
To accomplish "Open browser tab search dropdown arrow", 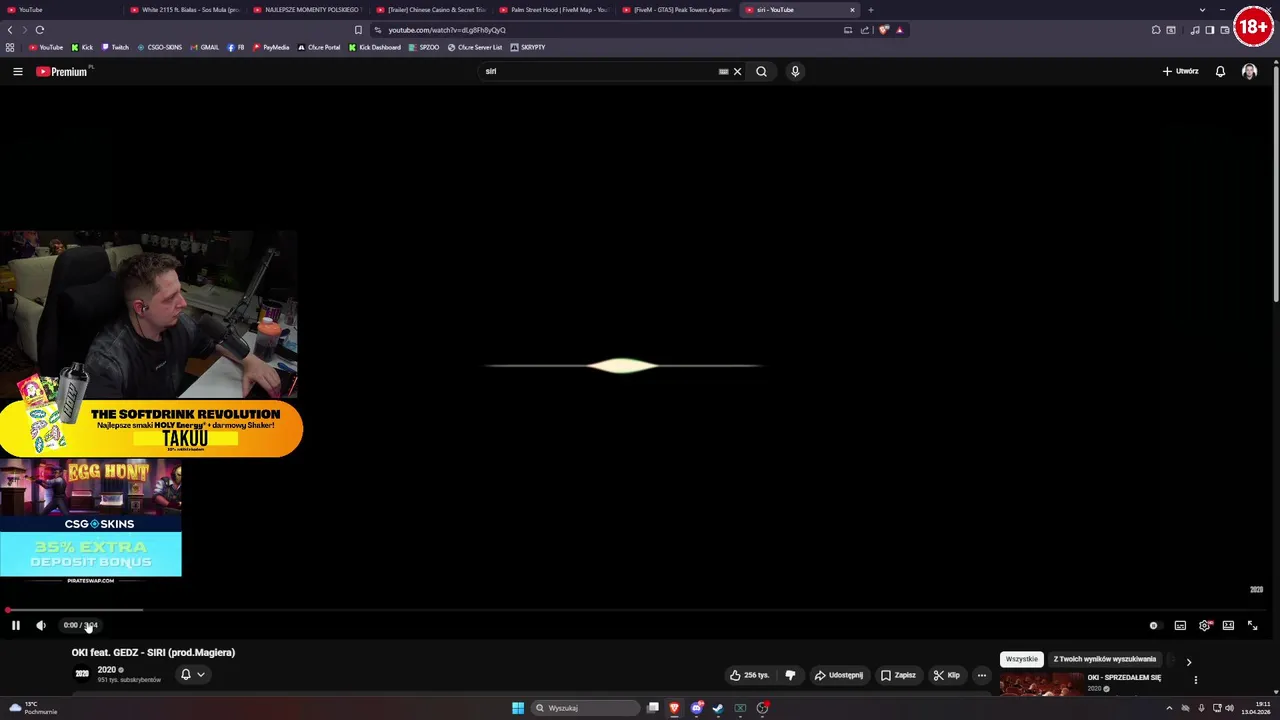I will pos(1202,10).
